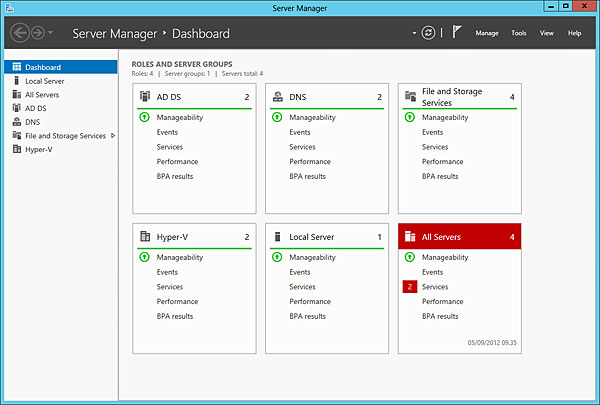
Task: Open the Manage menu
Action: click(x=487, y=33)
